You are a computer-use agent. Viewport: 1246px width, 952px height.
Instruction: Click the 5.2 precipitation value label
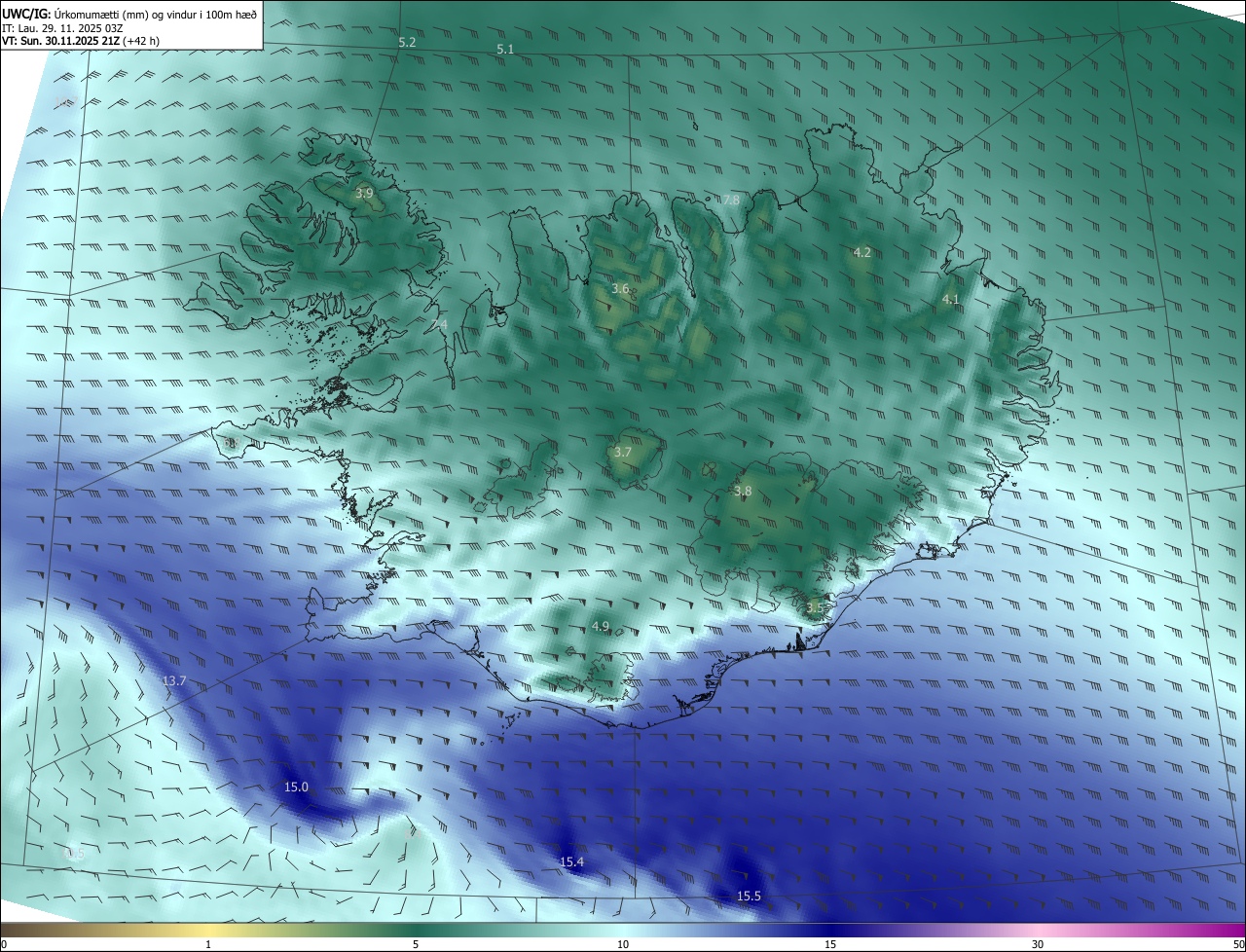(x=408, y=43)
